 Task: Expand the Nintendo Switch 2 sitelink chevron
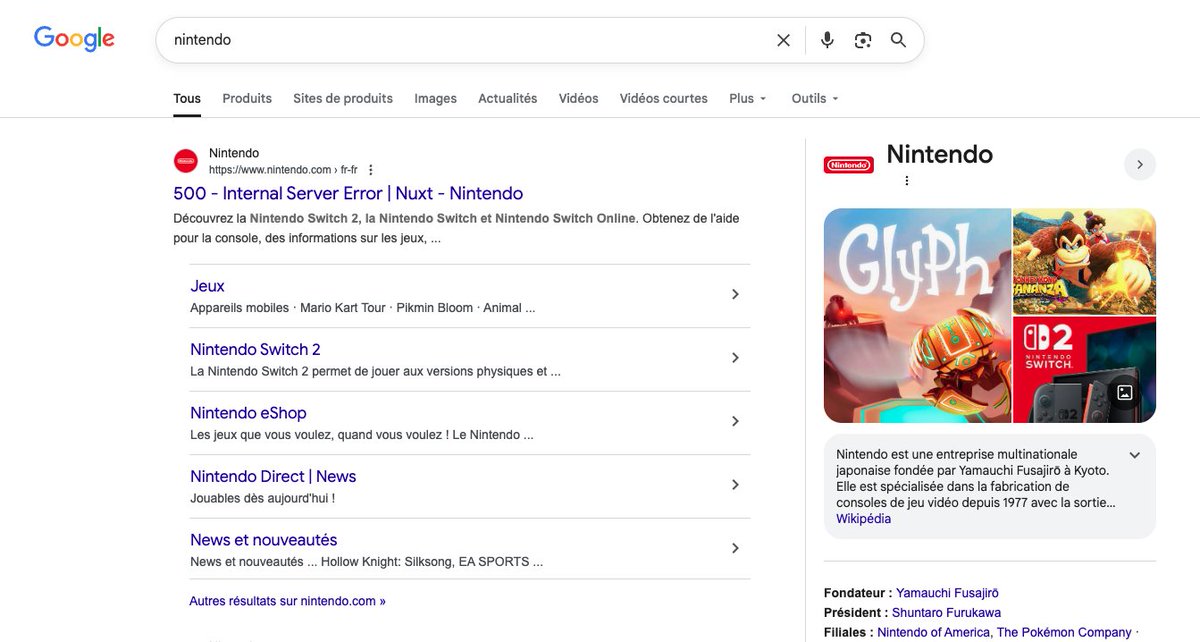735,358
